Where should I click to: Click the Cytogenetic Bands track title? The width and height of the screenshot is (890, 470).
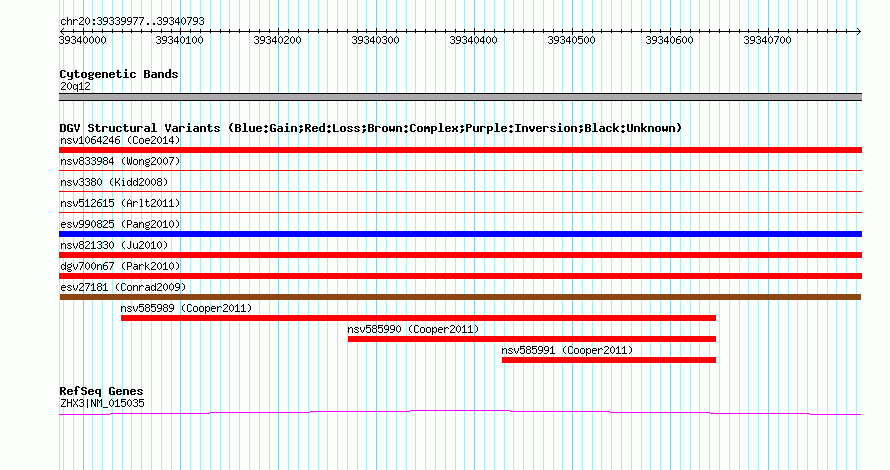tap(119, 74)
